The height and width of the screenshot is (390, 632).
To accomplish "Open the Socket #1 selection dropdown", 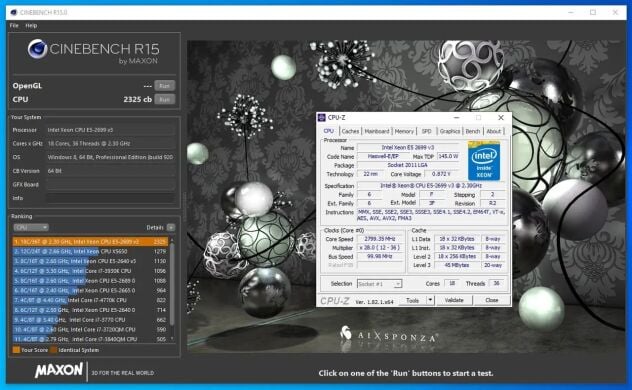I will point(379,284).
